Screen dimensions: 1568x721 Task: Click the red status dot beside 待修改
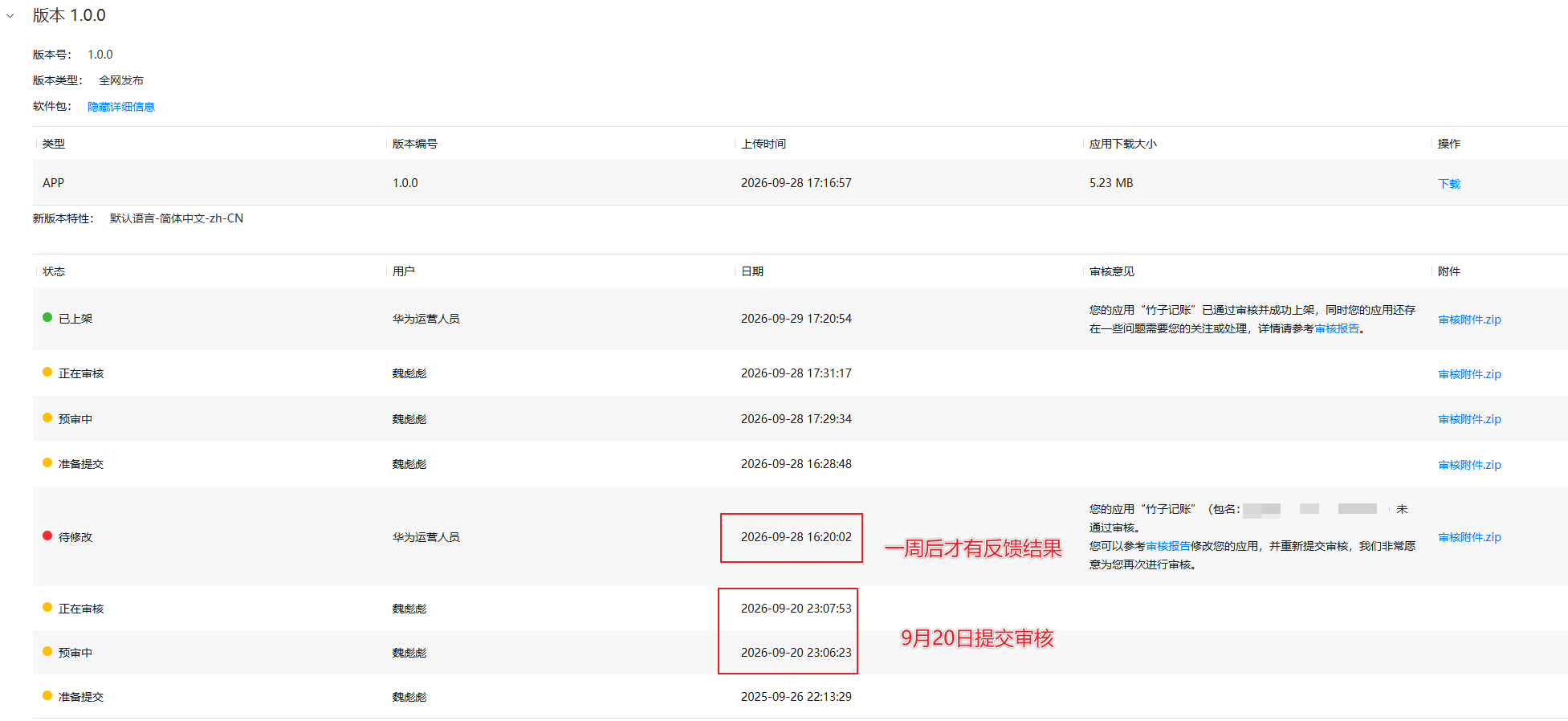47,536
